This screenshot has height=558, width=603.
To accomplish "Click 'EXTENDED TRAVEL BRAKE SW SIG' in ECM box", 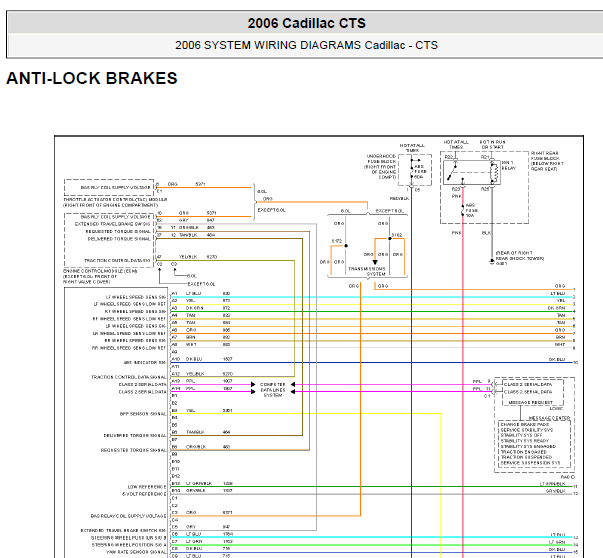I will [112, 224].
